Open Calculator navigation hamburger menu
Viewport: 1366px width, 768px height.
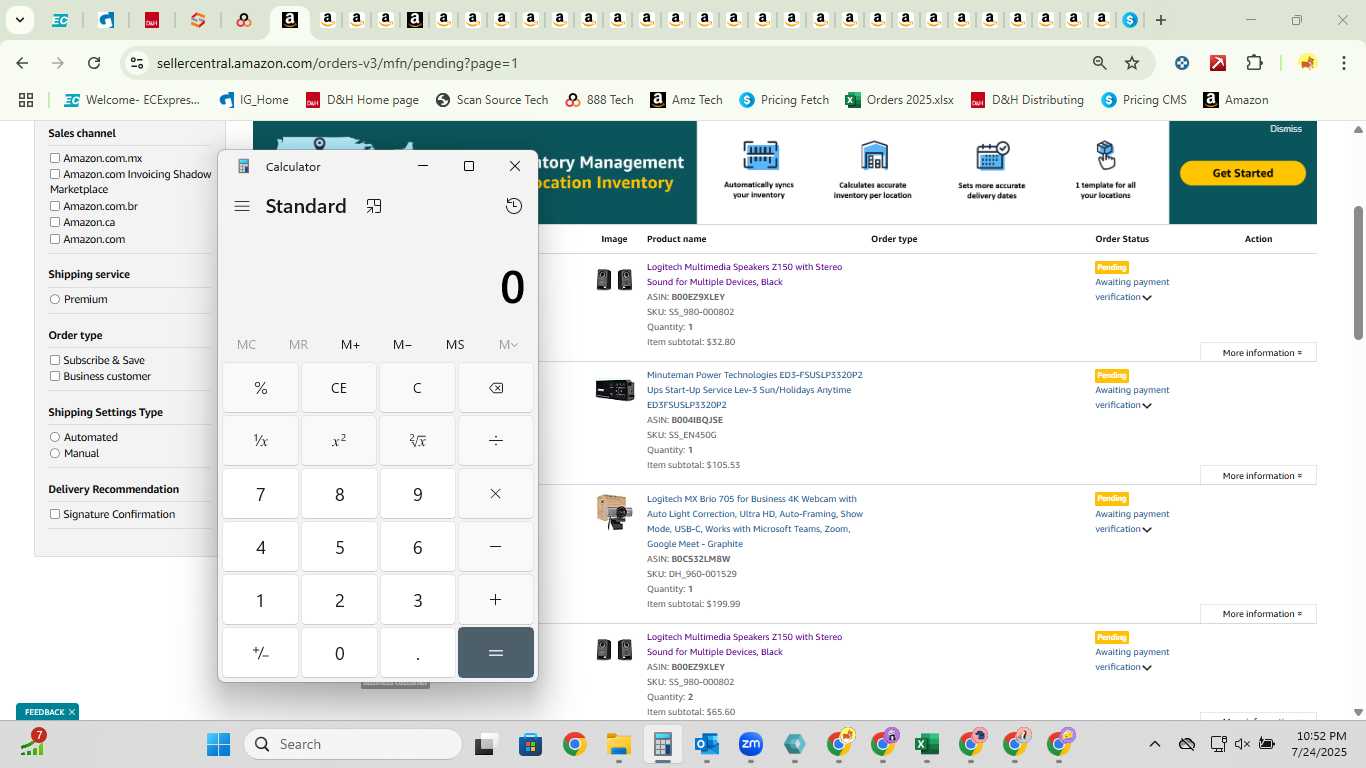pos(241,206)
